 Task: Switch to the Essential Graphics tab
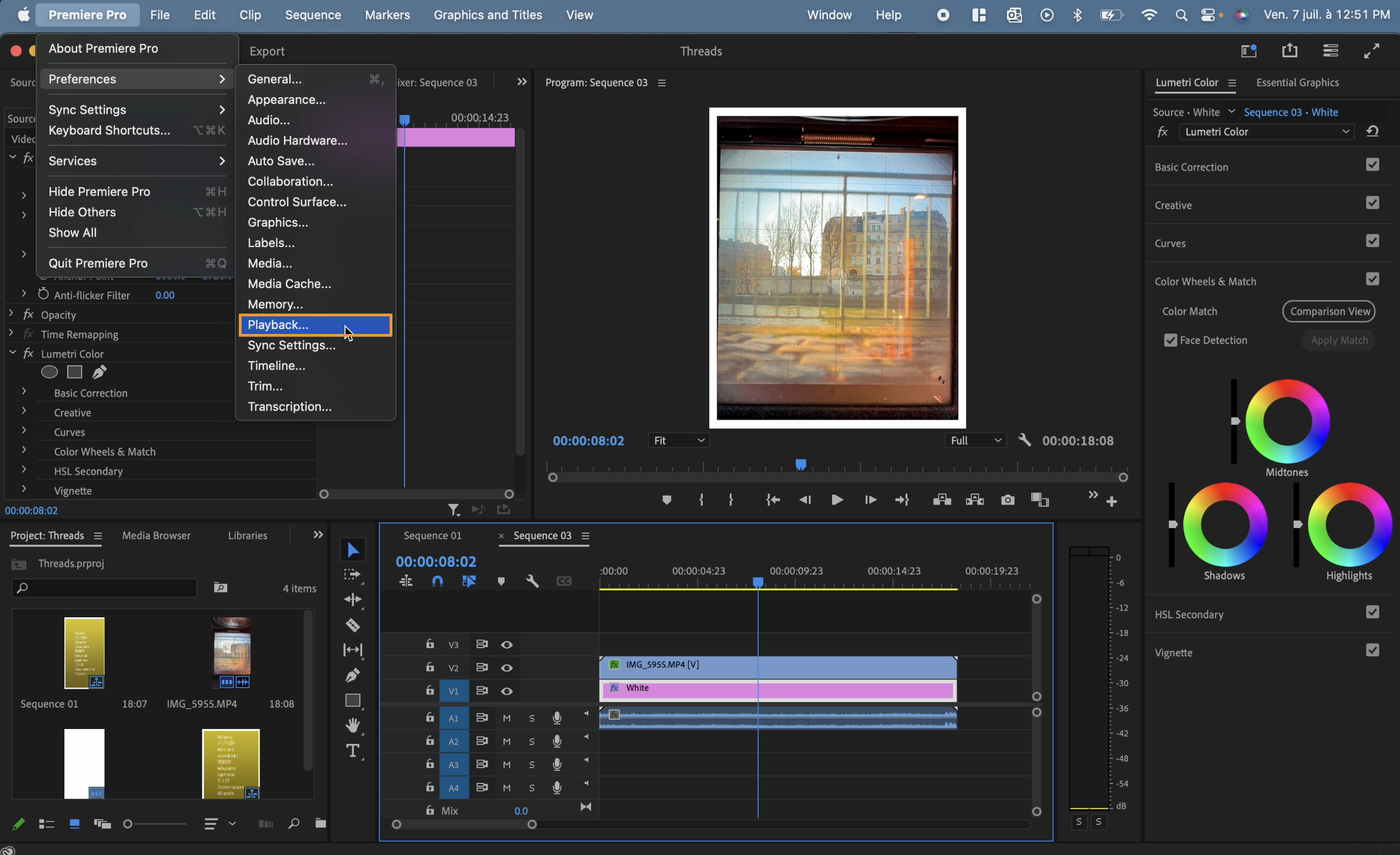1297,83
